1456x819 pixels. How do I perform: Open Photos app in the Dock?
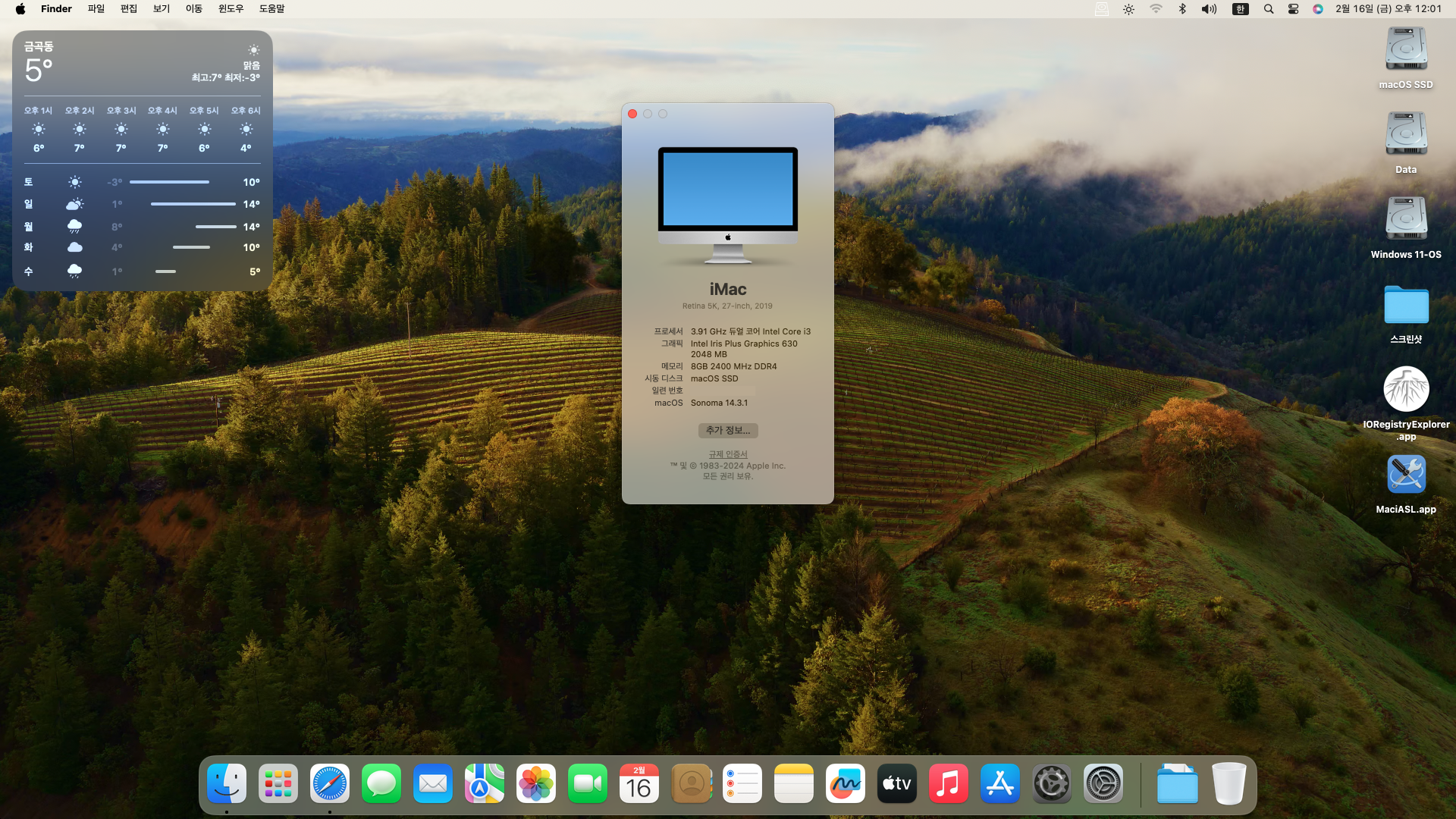[536, 783]
